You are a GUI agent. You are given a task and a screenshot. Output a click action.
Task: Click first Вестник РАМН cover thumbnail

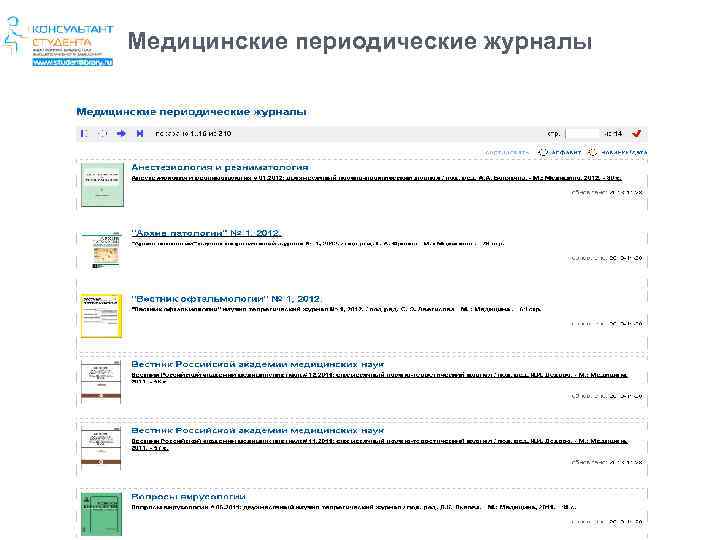(101, 382)
